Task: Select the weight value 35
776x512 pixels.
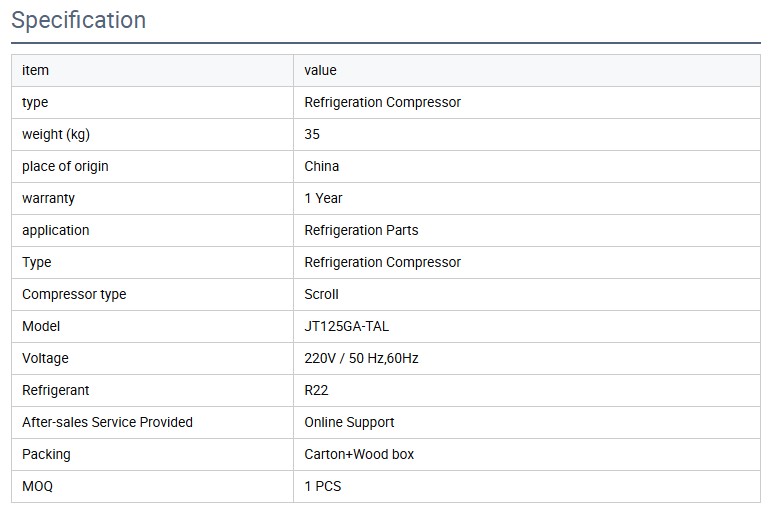Action: [x=312, y=134]
